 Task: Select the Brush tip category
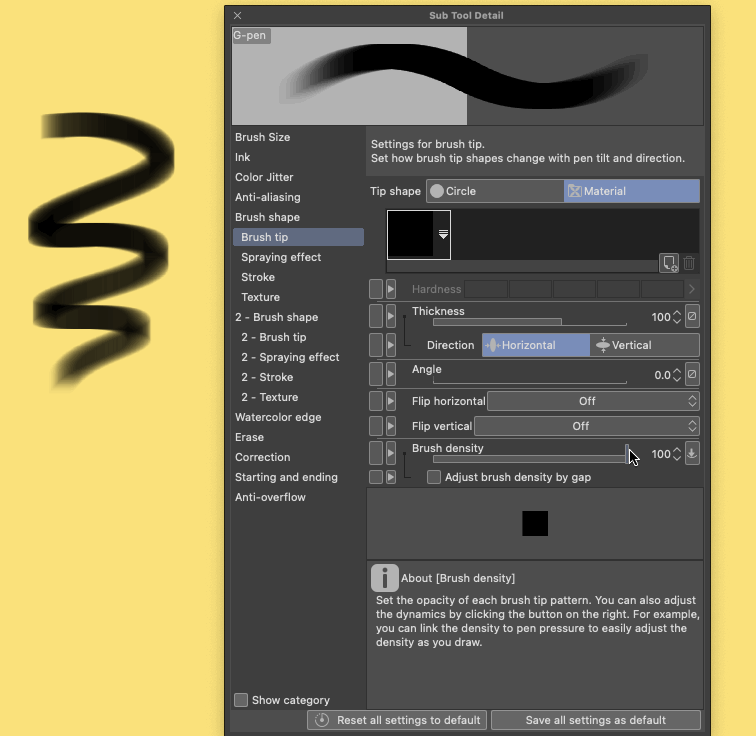(298, 237)
